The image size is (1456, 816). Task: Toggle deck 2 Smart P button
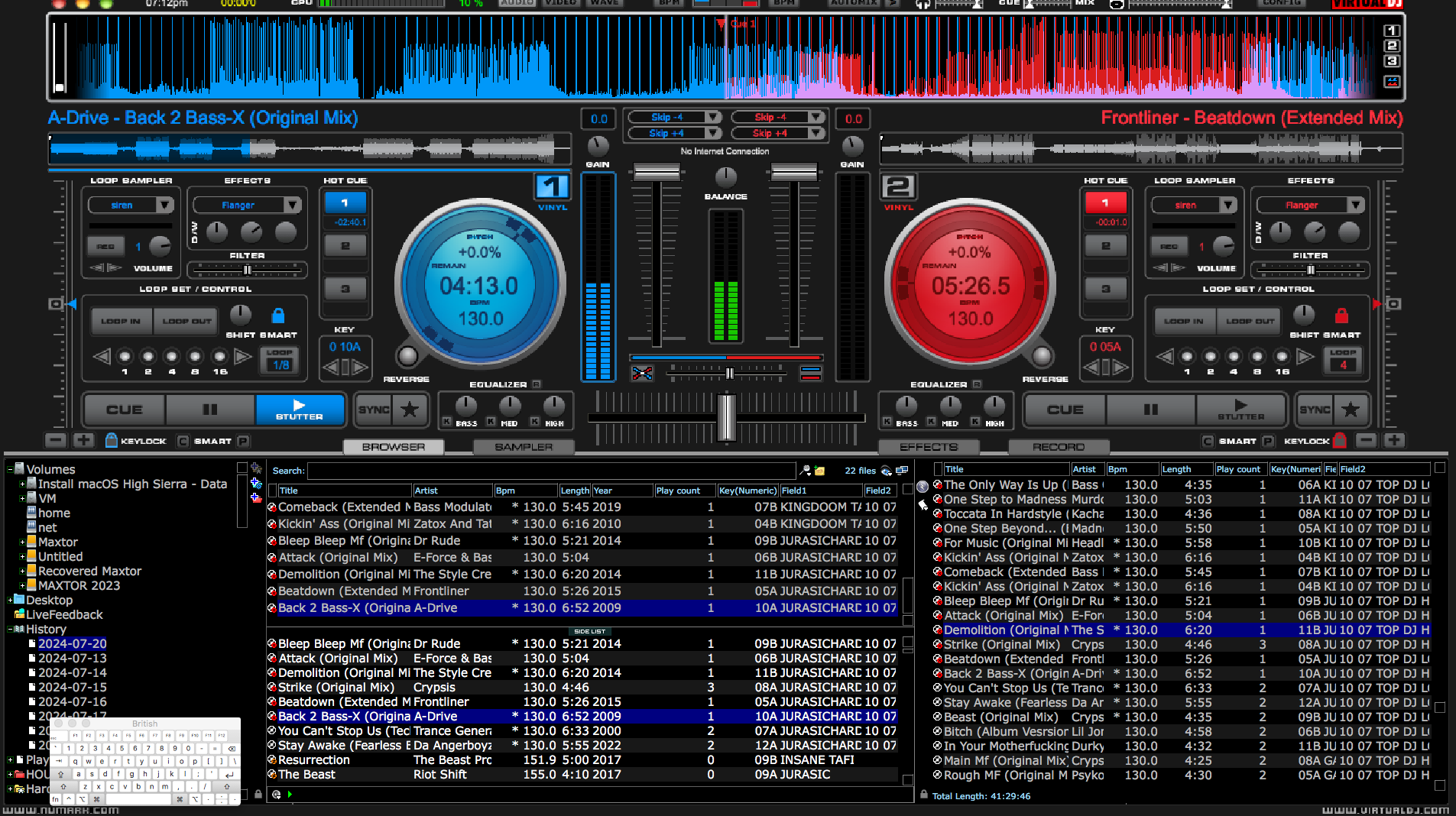1268,441
